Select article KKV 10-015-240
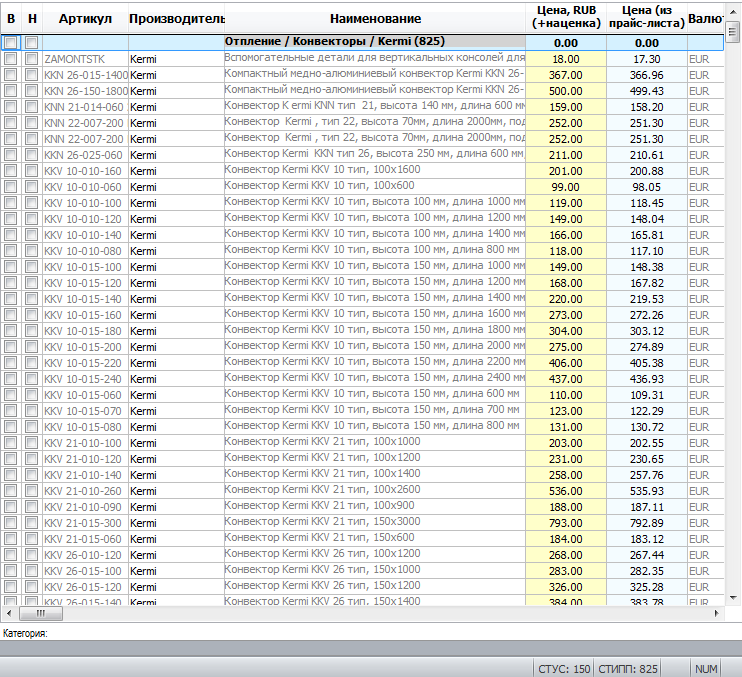 point(83,379)
